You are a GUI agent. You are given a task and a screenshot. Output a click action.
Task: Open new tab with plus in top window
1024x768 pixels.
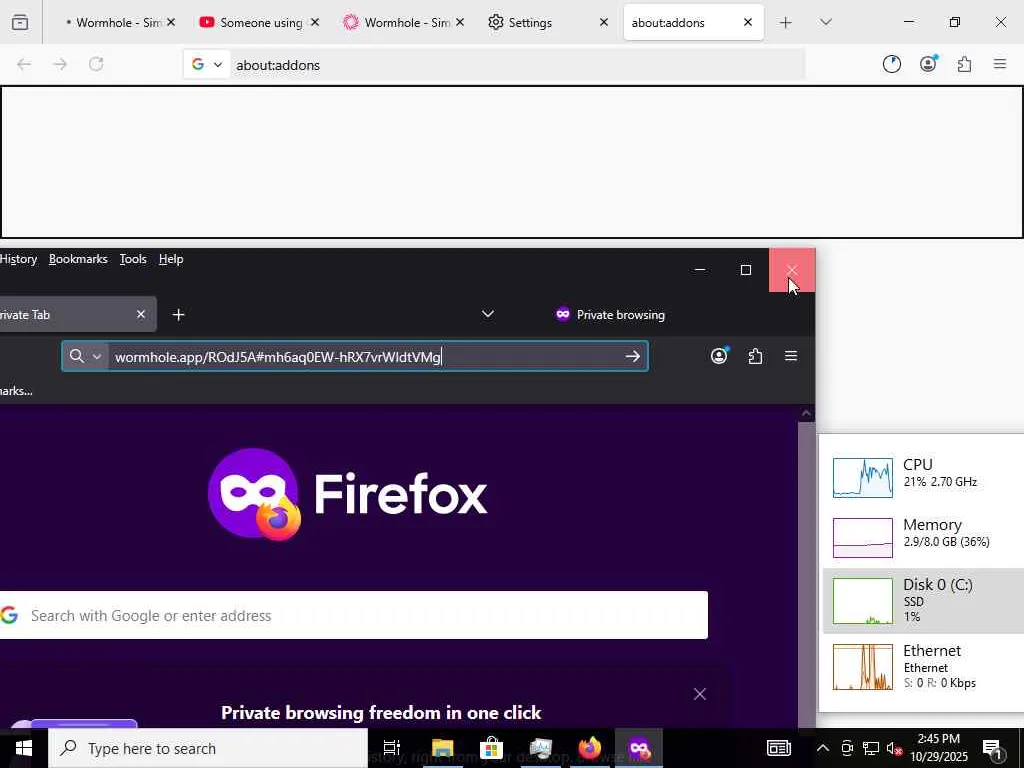pos(786,23)
